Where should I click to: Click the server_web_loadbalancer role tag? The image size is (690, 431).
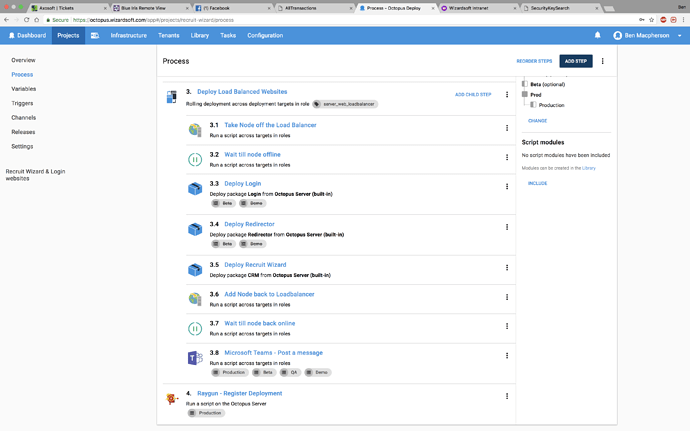click(345, 104)
